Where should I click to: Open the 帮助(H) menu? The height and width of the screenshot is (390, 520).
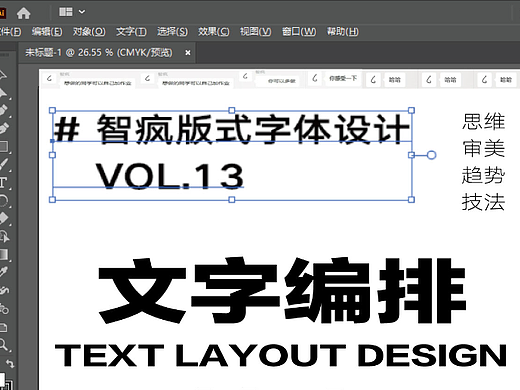342,32
